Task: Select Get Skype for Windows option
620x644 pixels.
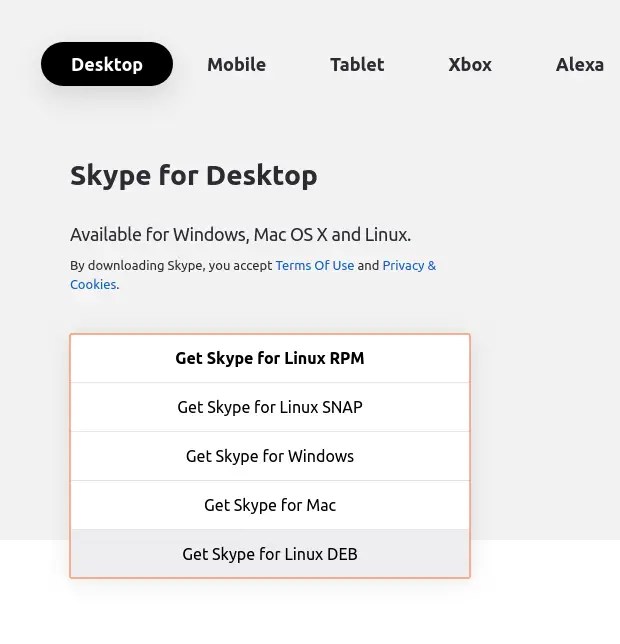Action: (270, 456)
